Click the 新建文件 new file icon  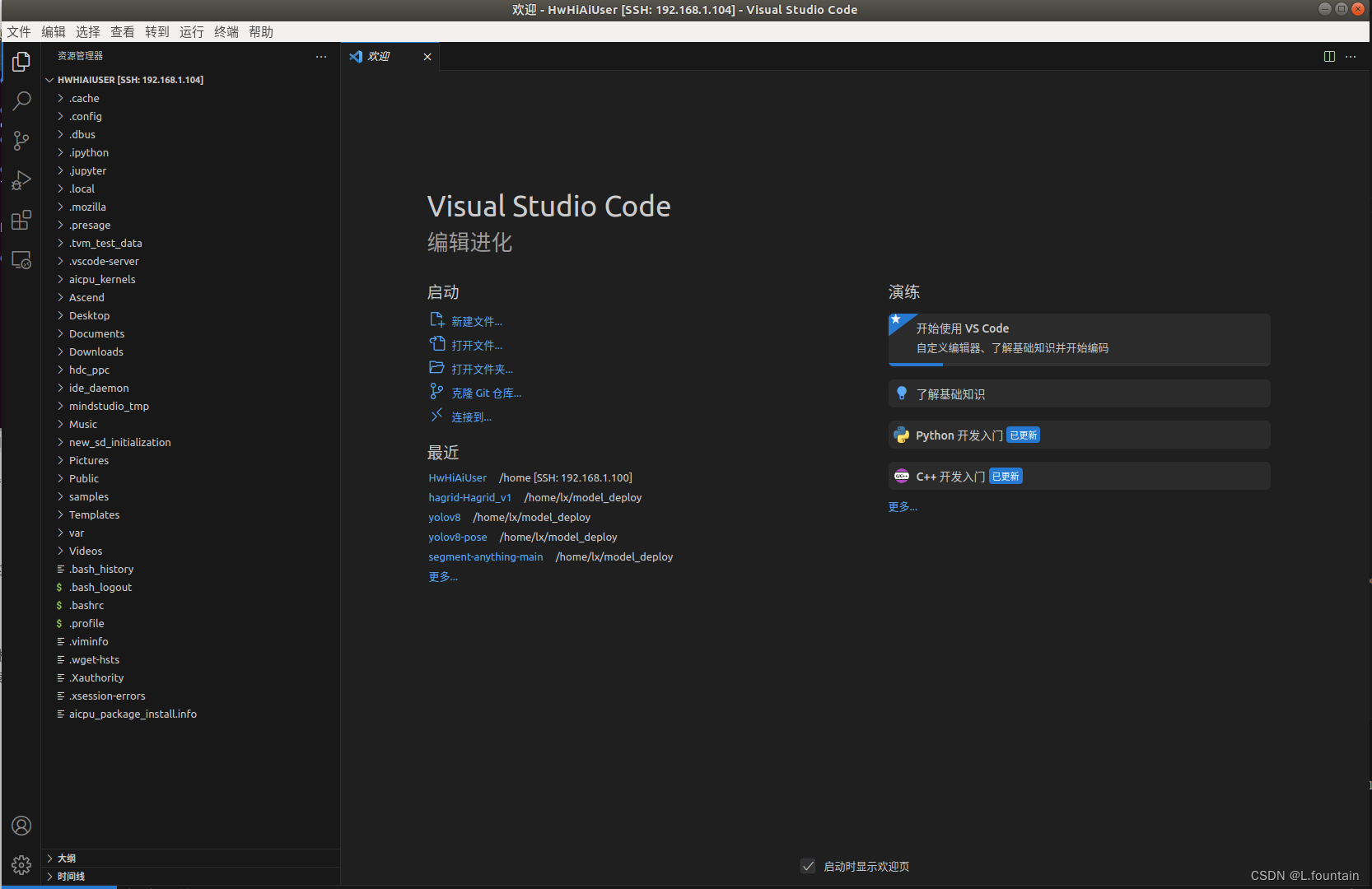pos(436,319)
